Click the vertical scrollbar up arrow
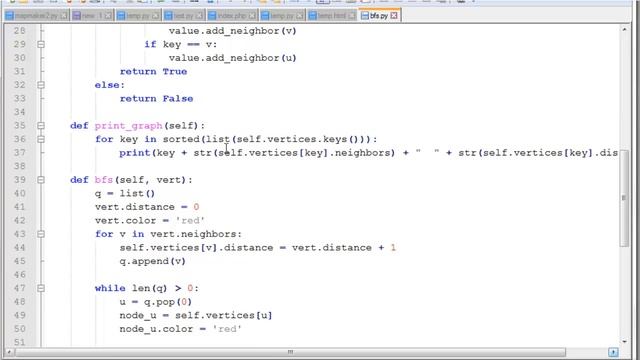This screenshot has height=360, width=640. [624, 29]
